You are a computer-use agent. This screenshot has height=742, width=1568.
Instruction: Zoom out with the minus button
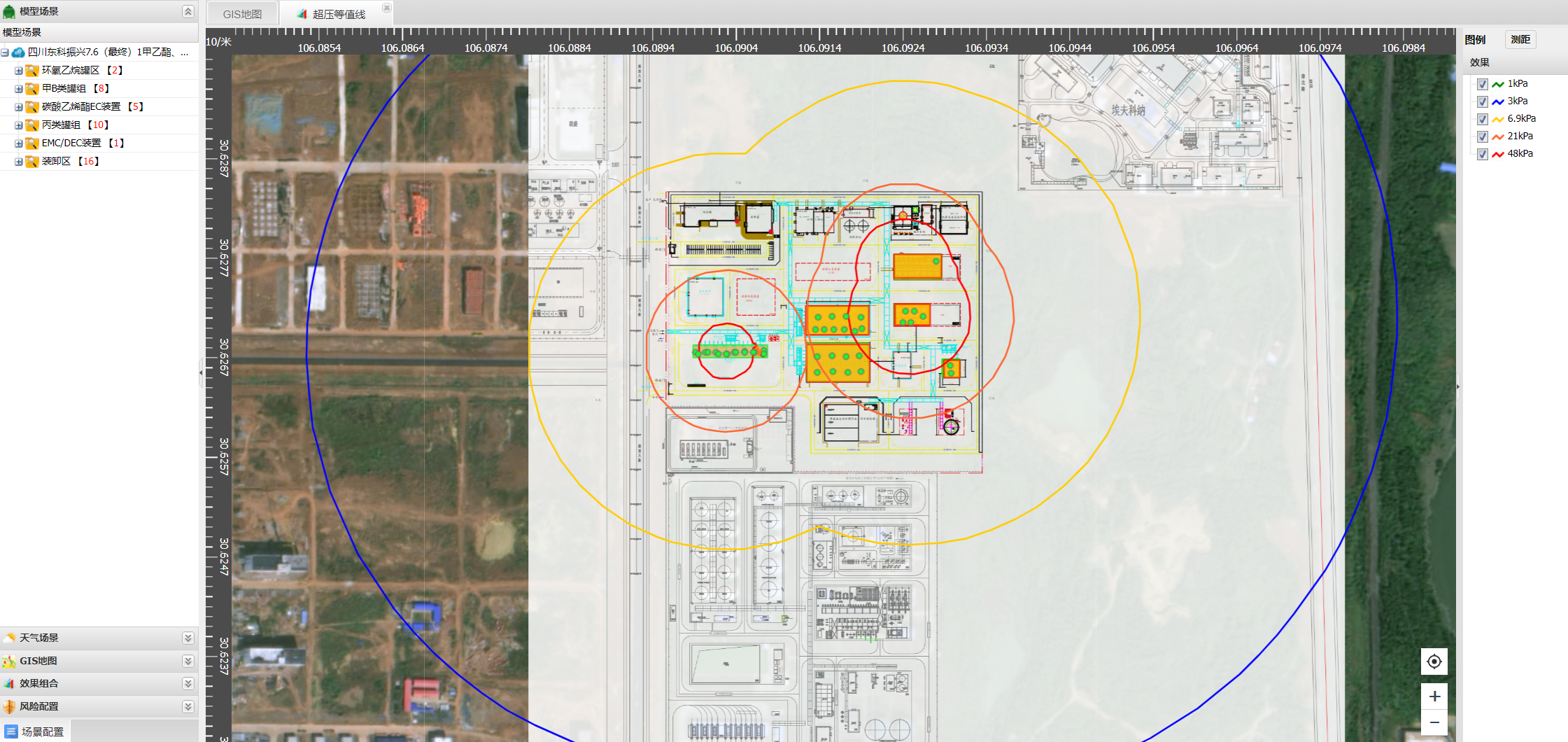pos(1434,722)
